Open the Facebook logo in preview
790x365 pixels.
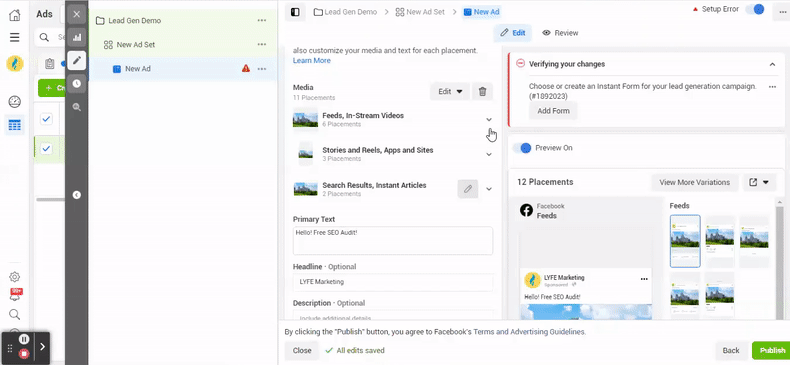point(526,211)
